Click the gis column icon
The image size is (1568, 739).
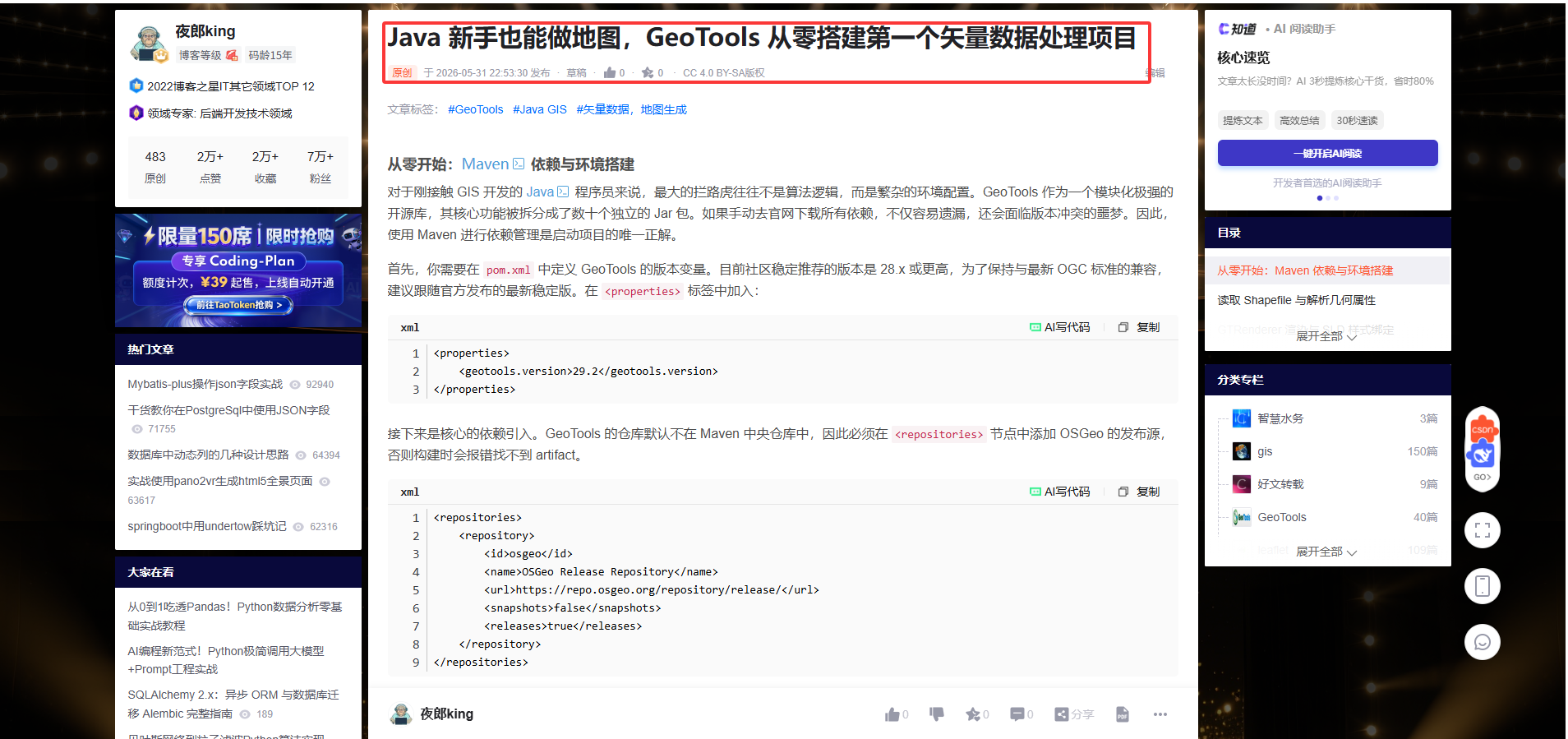[x=1242, y=451]
